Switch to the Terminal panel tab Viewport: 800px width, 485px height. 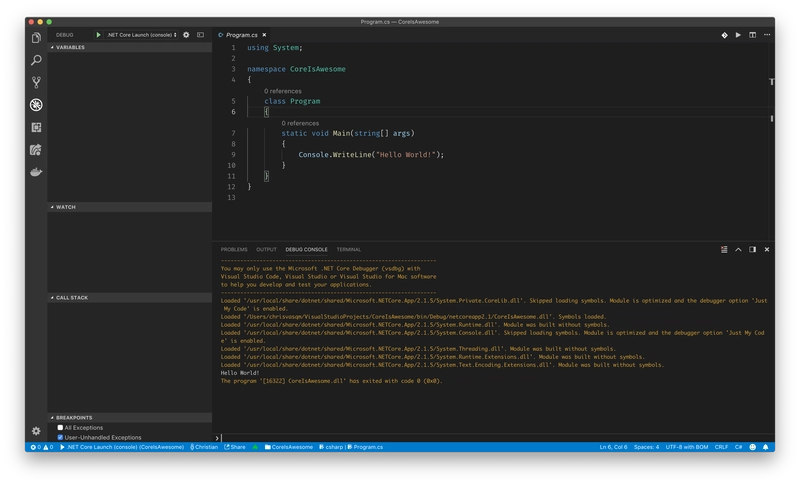pyautogui.click(x=348, y=249)
